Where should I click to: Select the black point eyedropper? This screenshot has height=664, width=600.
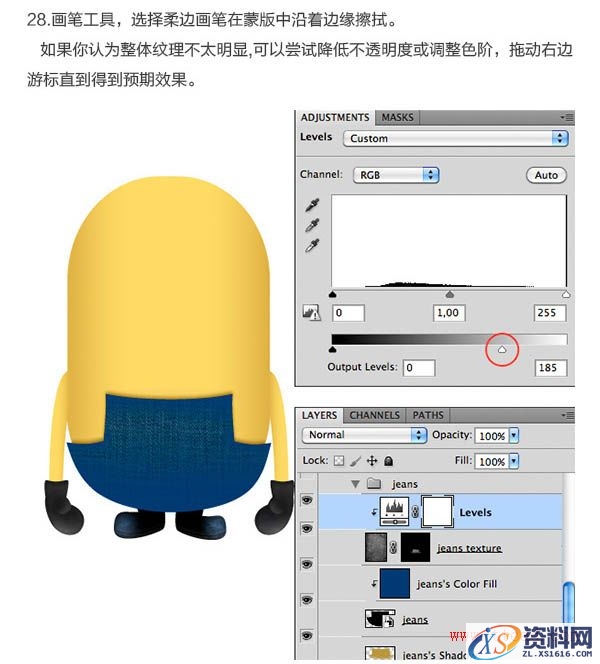(312, 205)
